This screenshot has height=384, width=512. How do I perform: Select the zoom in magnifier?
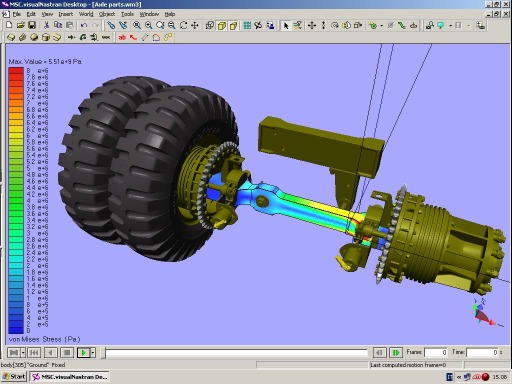[149, 25]
